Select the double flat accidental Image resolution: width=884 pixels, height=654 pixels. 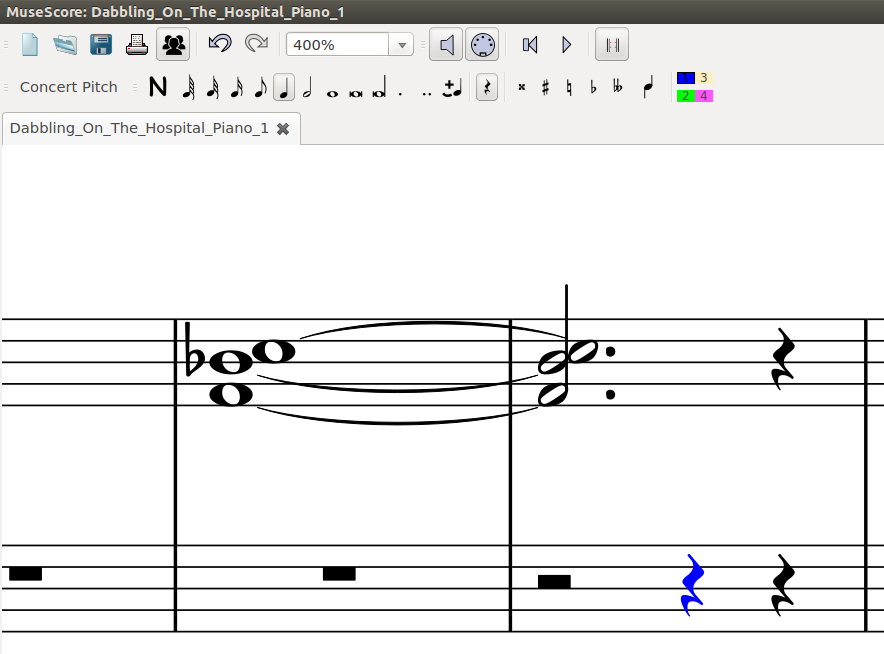coord(618,88)
